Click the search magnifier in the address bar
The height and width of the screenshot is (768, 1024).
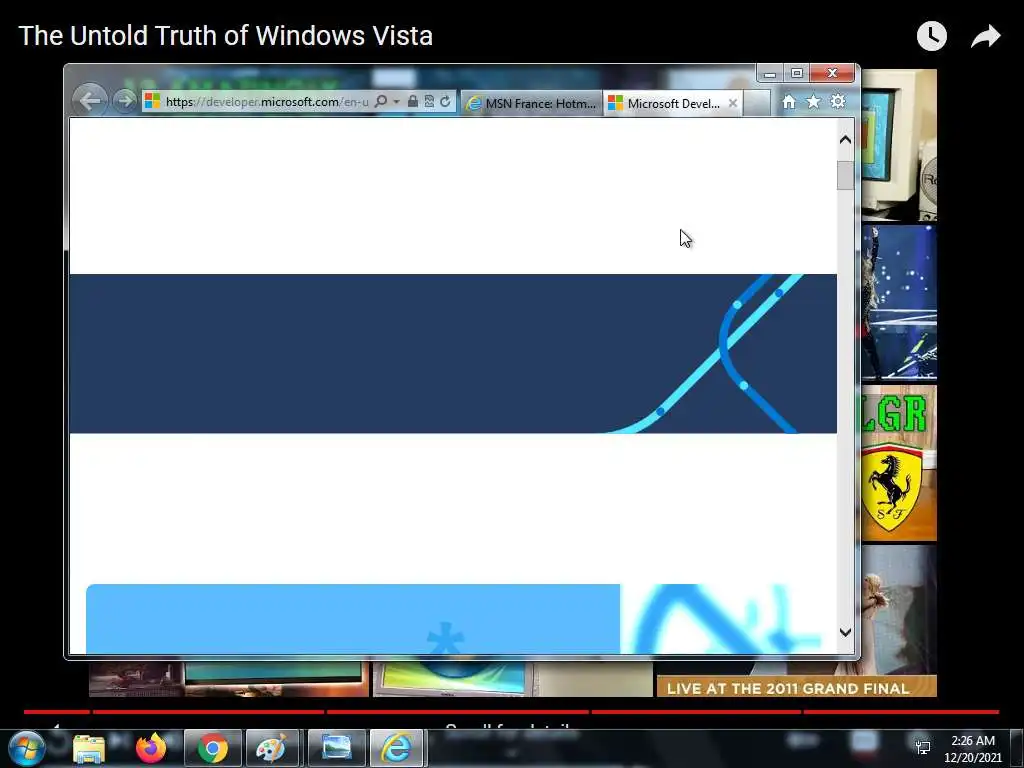point(381,101)
